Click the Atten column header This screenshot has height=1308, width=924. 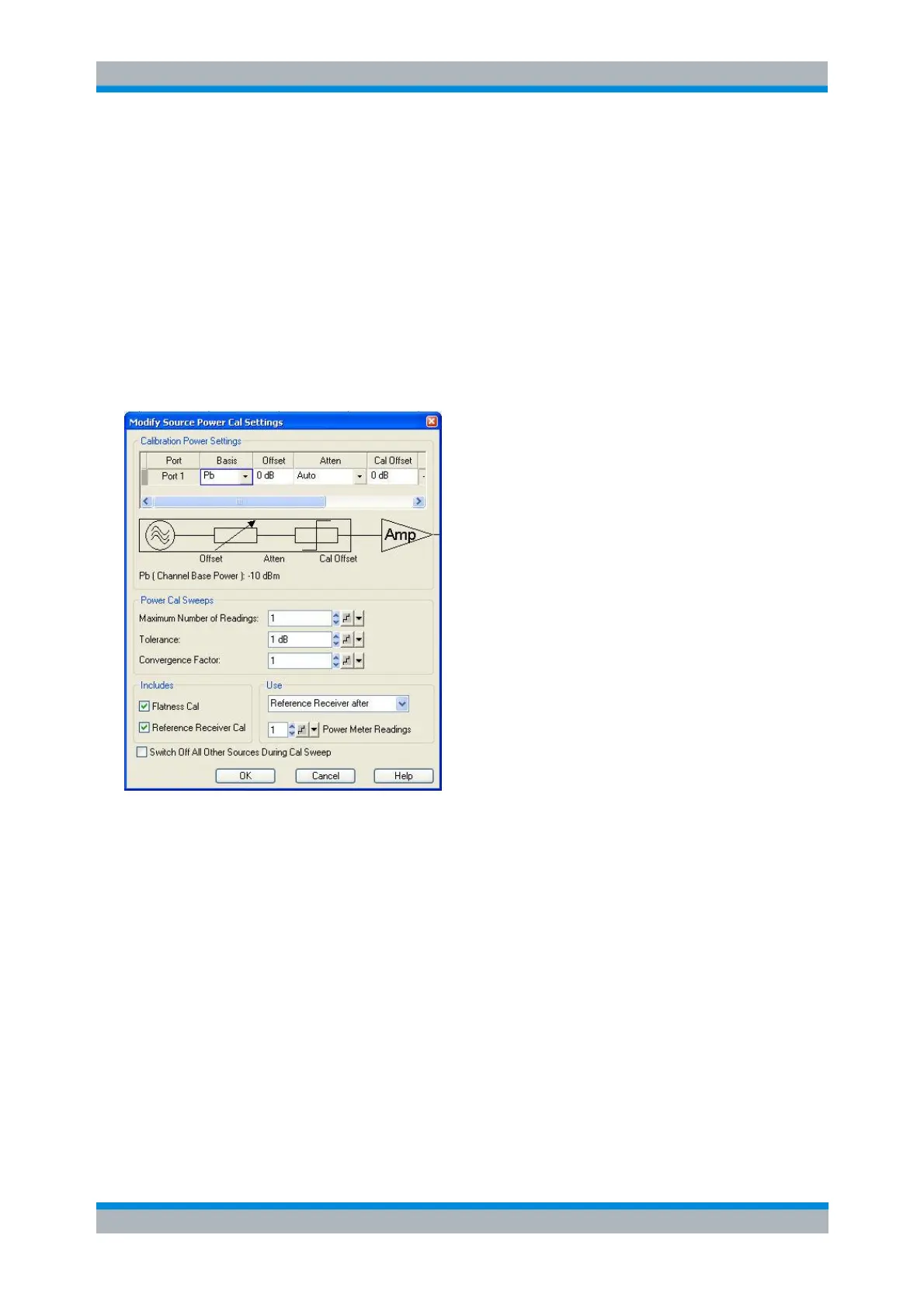pyautogui.click(x=330, y=461)
